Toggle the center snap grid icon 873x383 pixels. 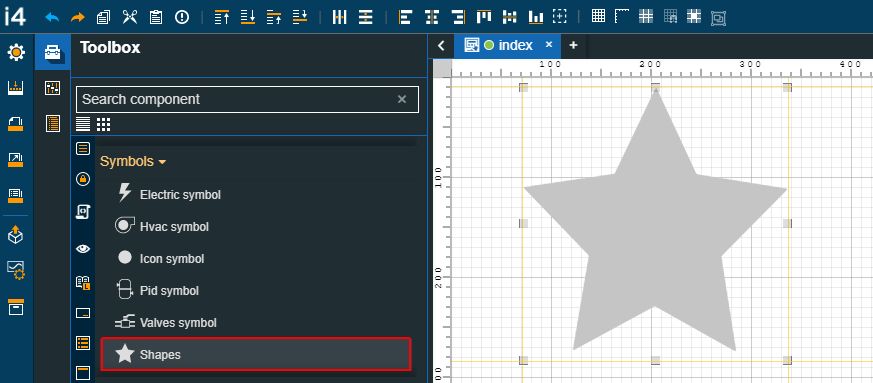[x=694, y=16]
